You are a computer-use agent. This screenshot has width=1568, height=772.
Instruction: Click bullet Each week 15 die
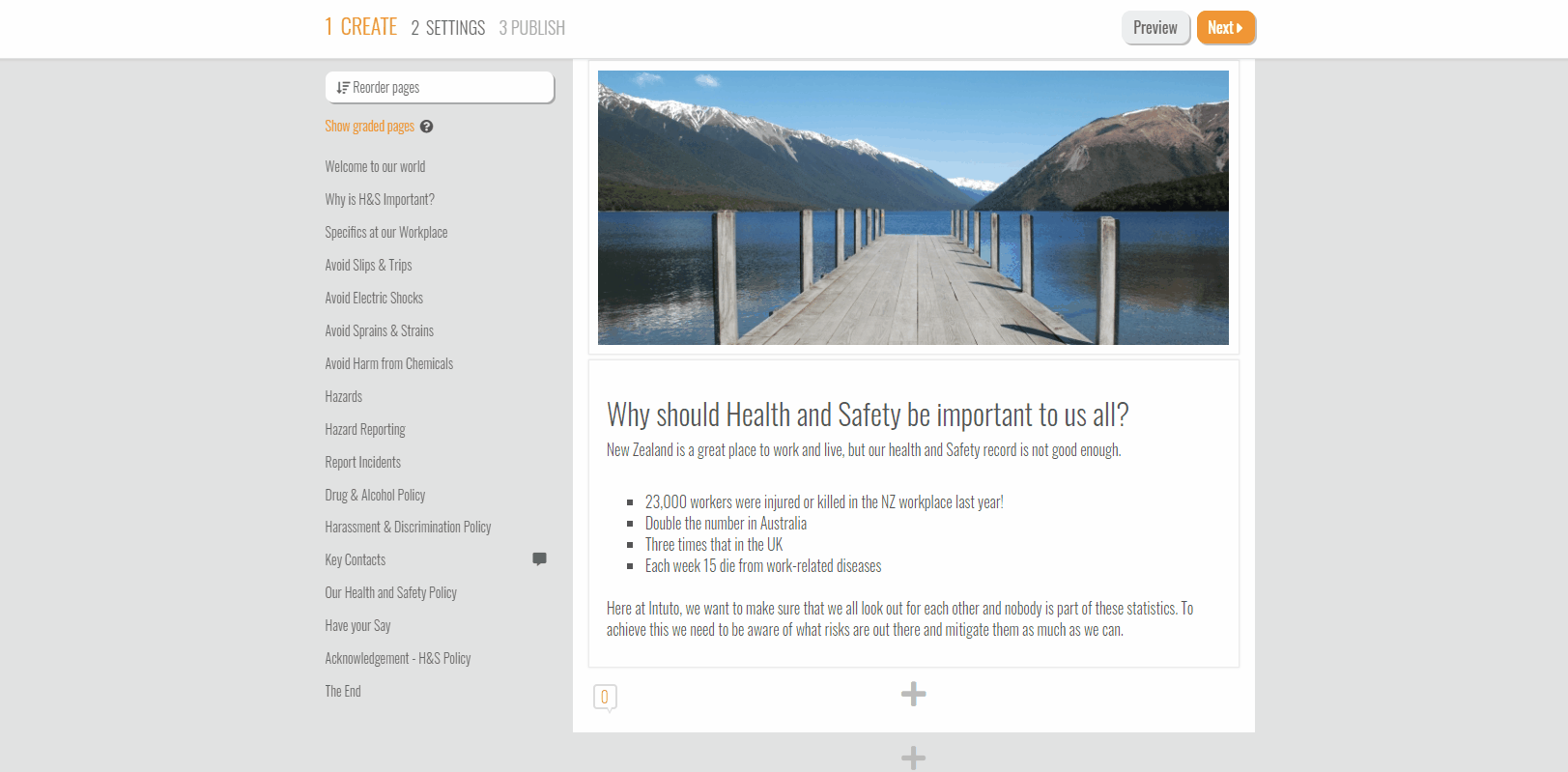point(763,566)
